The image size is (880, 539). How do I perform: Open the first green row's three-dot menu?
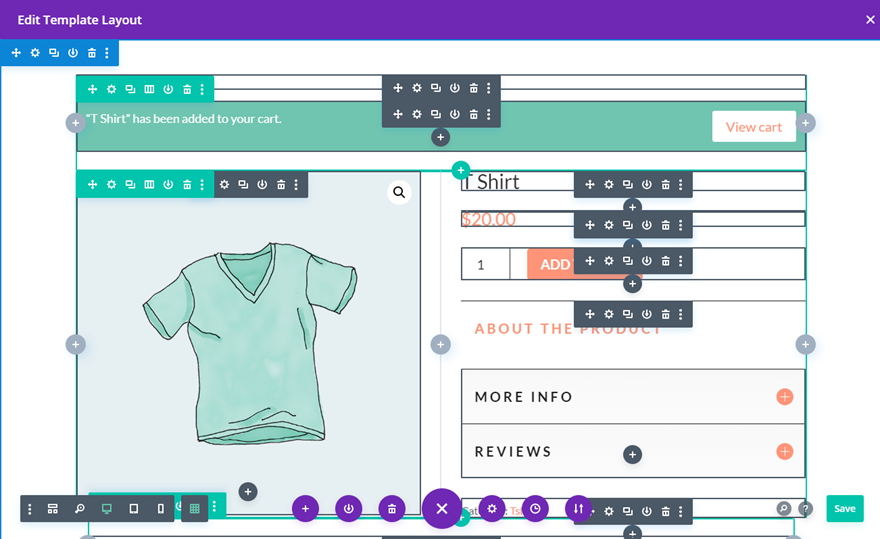pos(202,89)
